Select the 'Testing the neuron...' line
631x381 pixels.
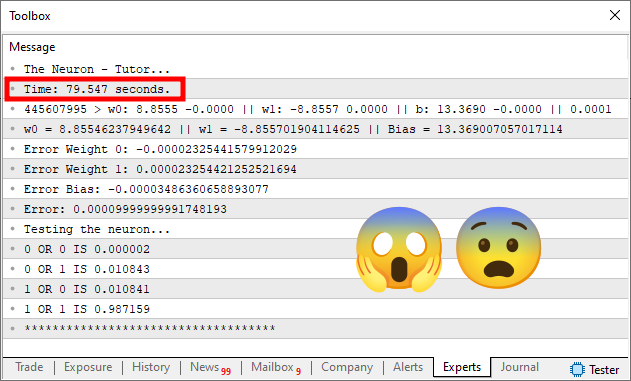click(316, 229)
